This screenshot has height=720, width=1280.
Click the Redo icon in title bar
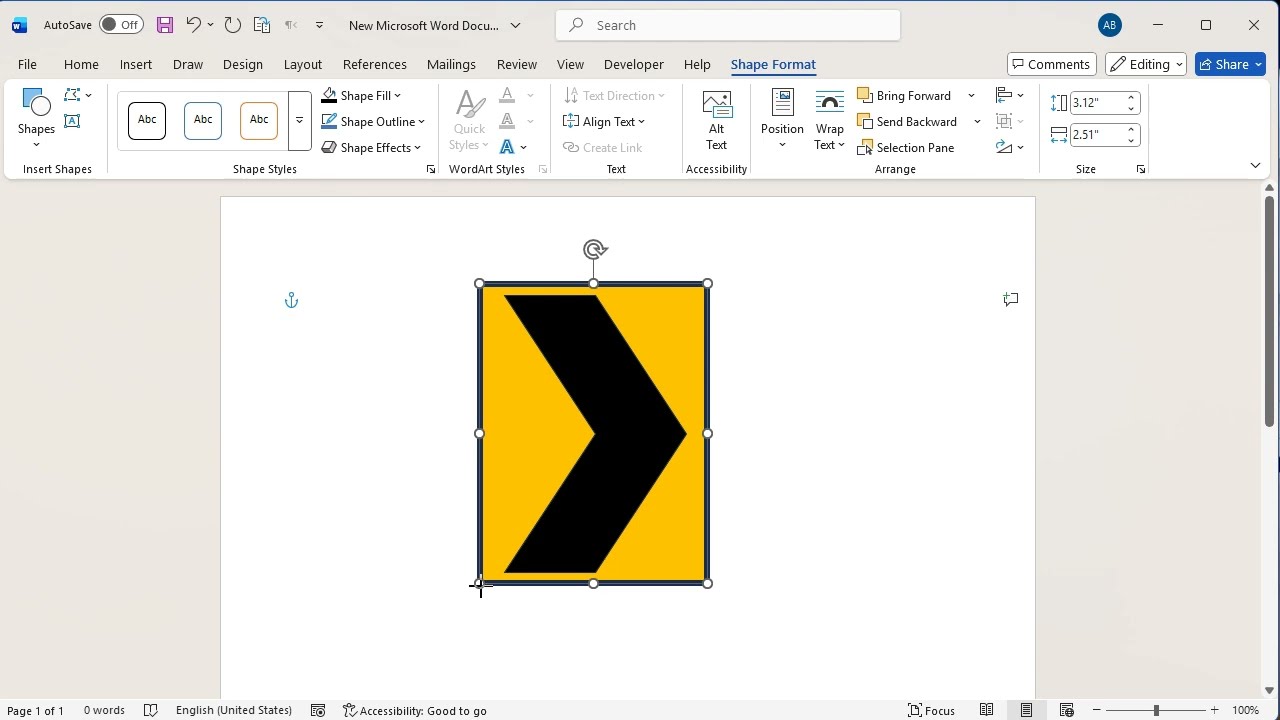[x=233, y=25]
